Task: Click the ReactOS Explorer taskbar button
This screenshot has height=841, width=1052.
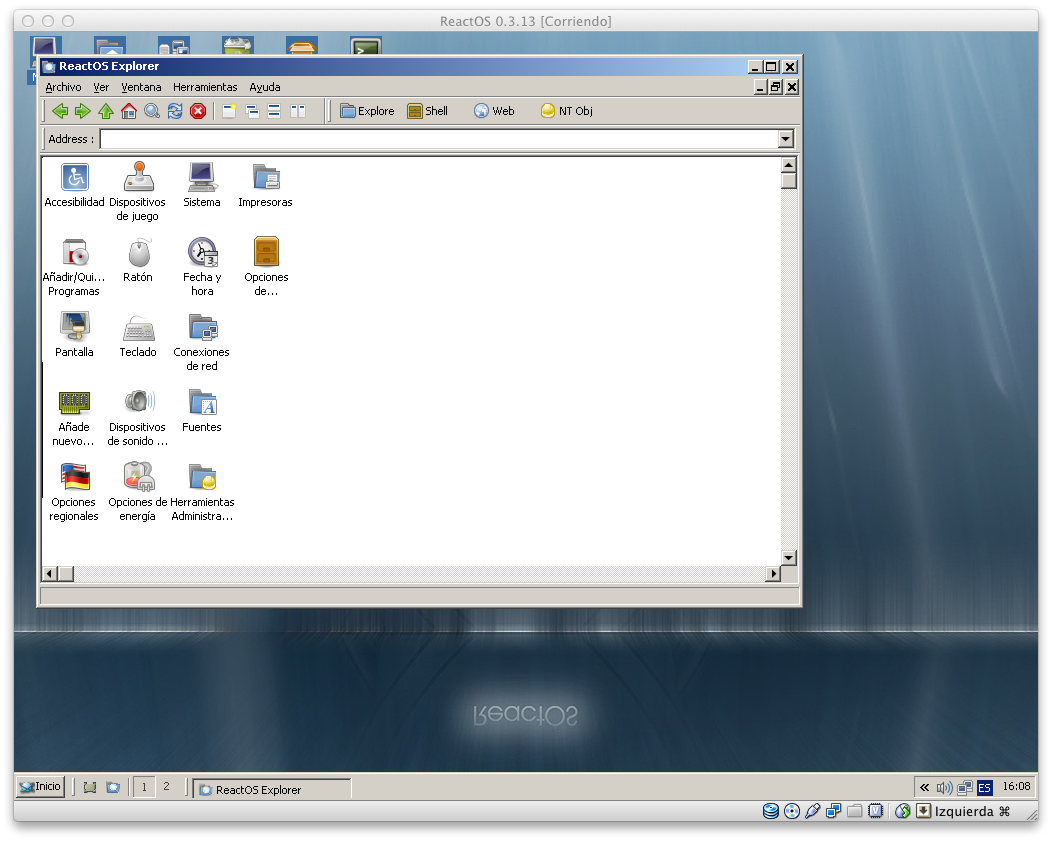Action: (x=272, y=789)
